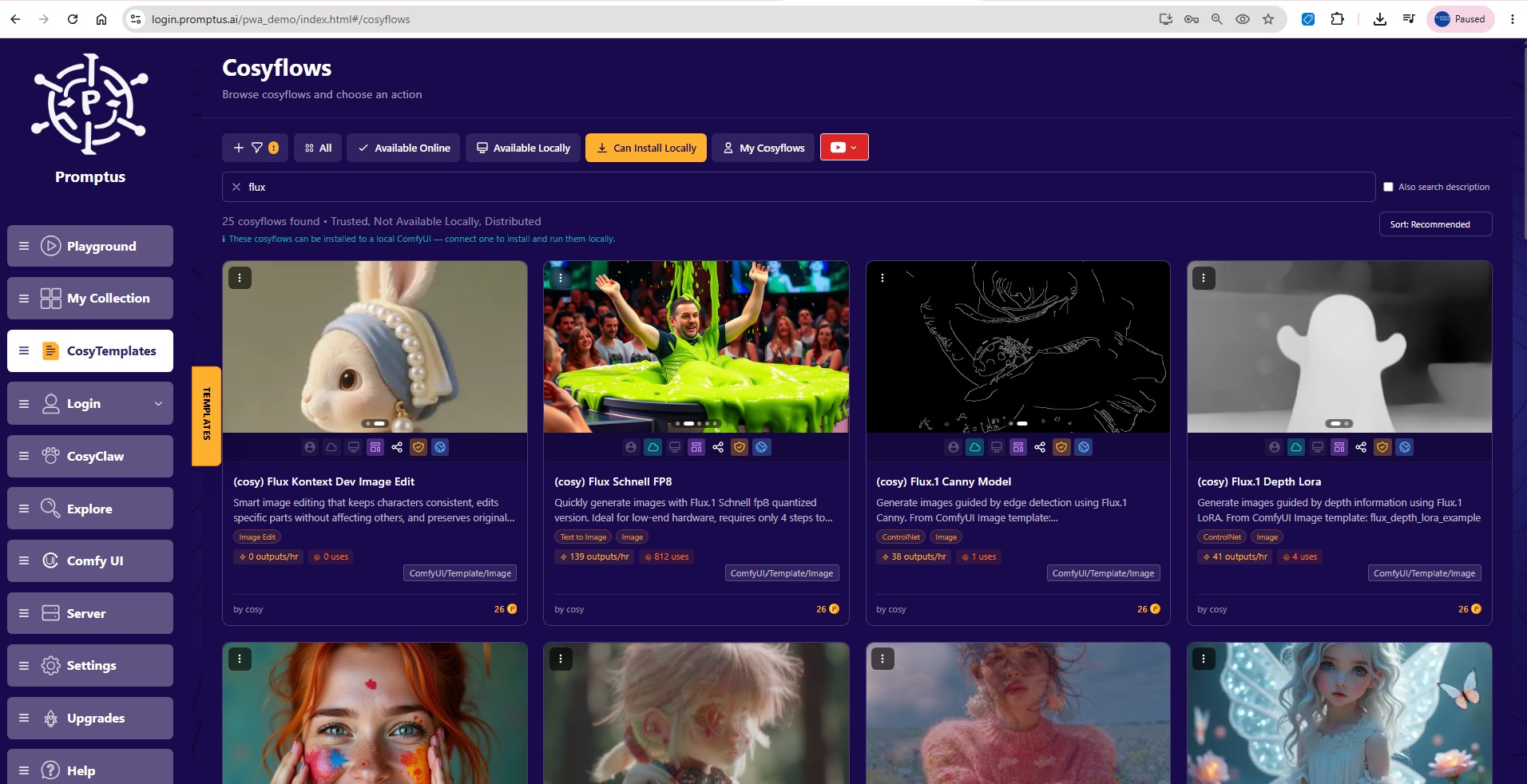Viewport: 1527px width, 784px height.
Task: Open three-dot menu on red-haired woman card
Action: click(x=240, y=659)
